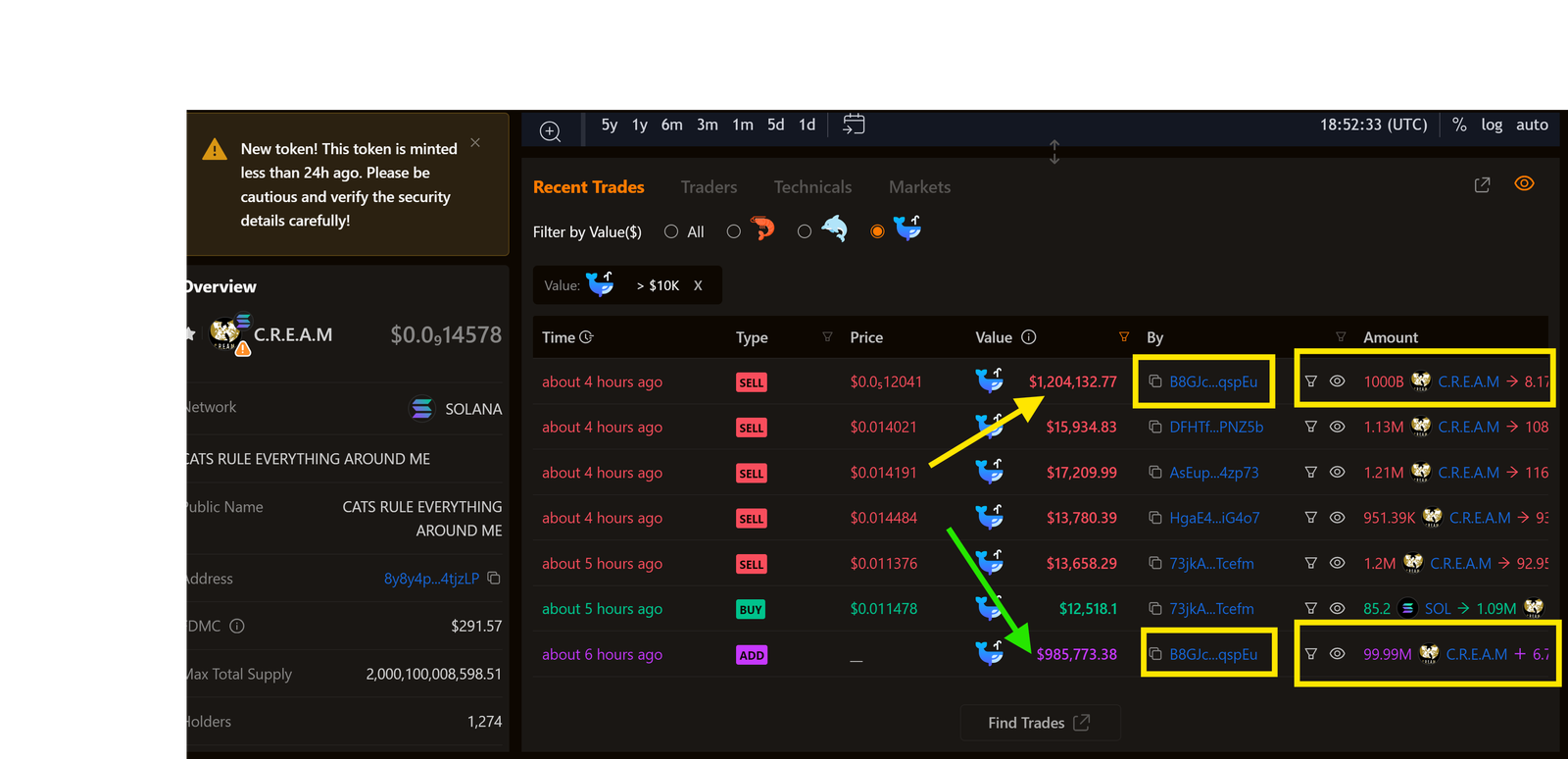Select the shrimp value filter radio
The width and height of the screenshot is (1568, 759).
[733, 232]
